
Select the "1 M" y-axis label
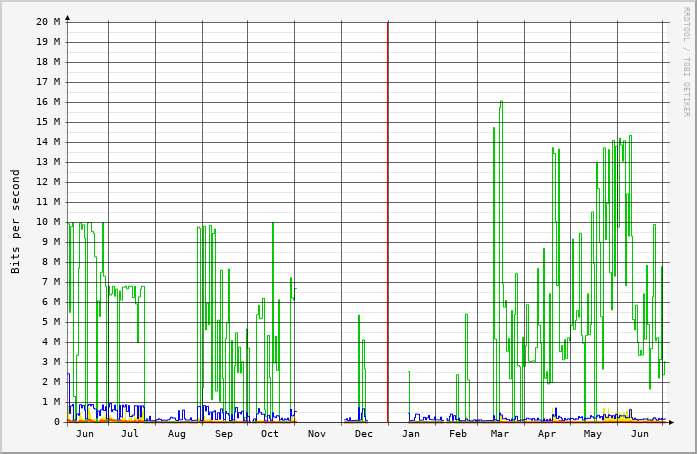coord(51,402)
